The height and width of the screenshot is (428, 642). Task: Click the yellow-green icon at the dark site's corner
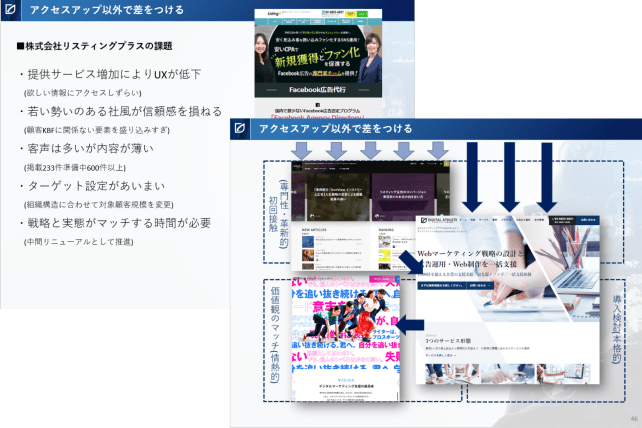[x=446, y=164]
